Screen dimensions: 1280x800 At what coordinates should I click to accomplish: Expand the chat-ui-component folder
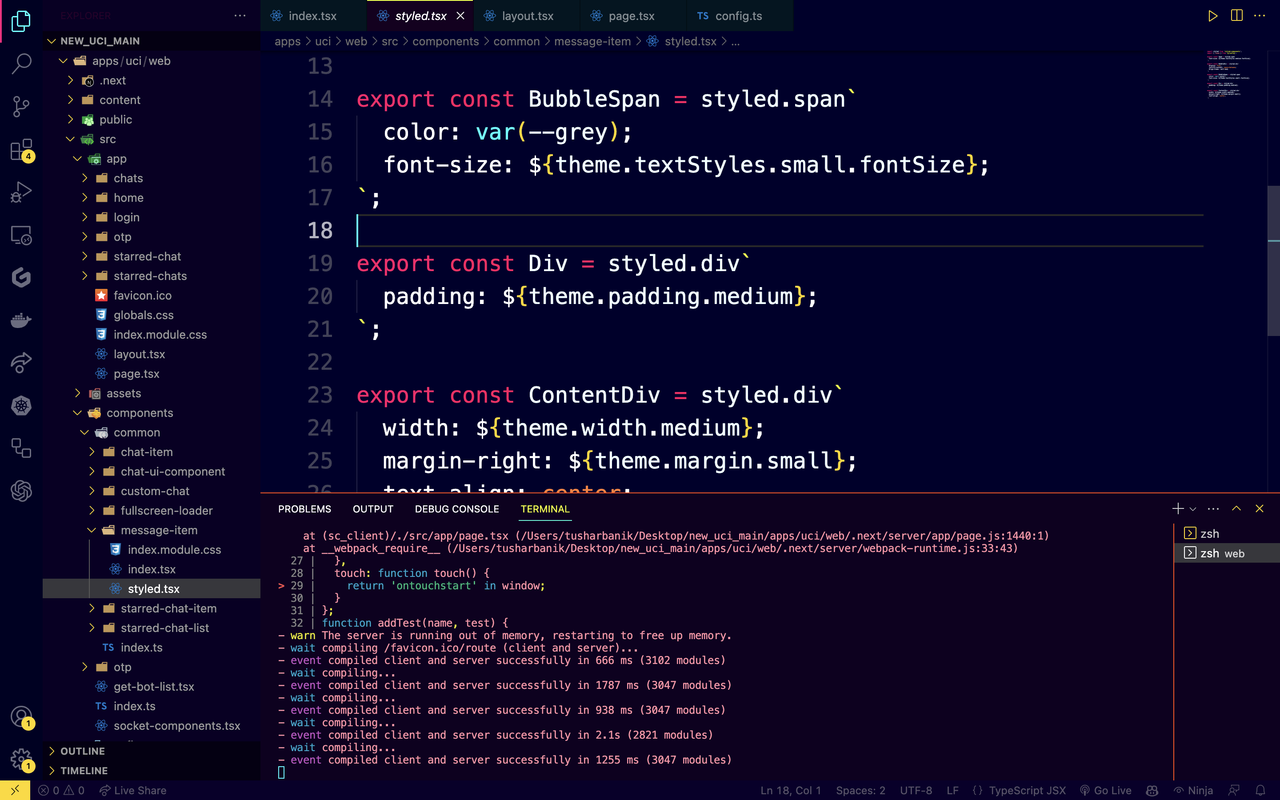(x=152, y=472)
